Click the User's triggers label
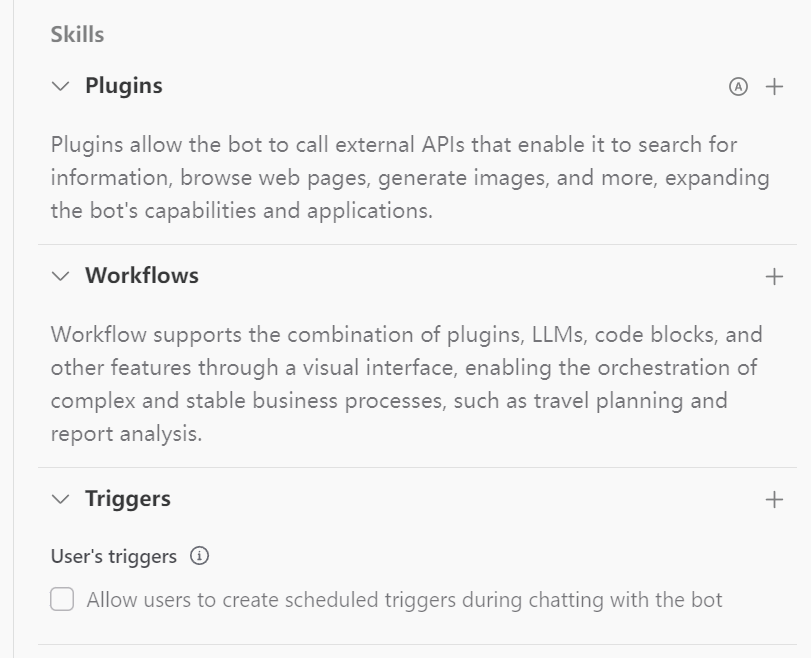 114,557
